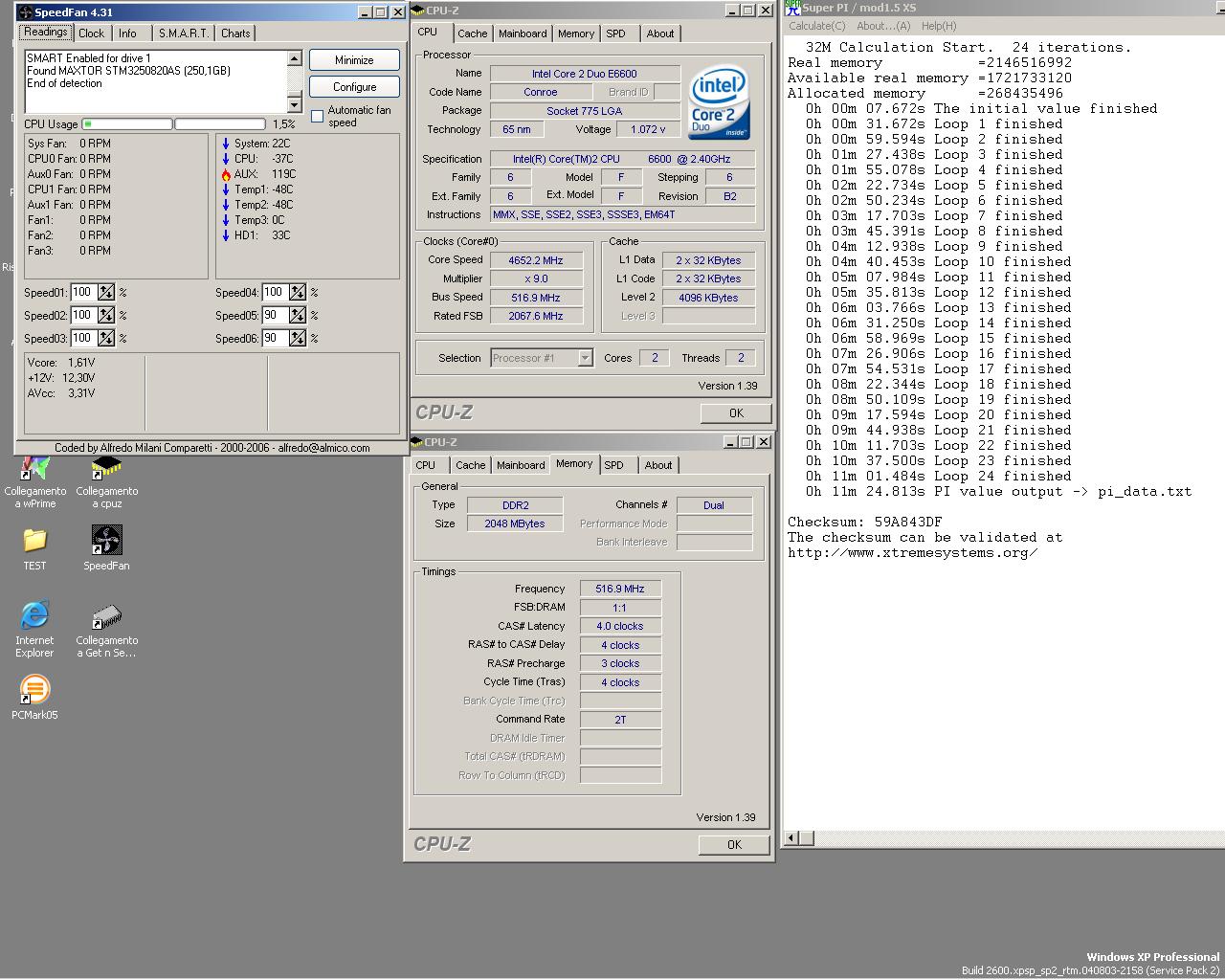Screen dimensions: 1225x980
Task: Open Mainboard tab in lower CPU-Z
Action: coord(521,465)
